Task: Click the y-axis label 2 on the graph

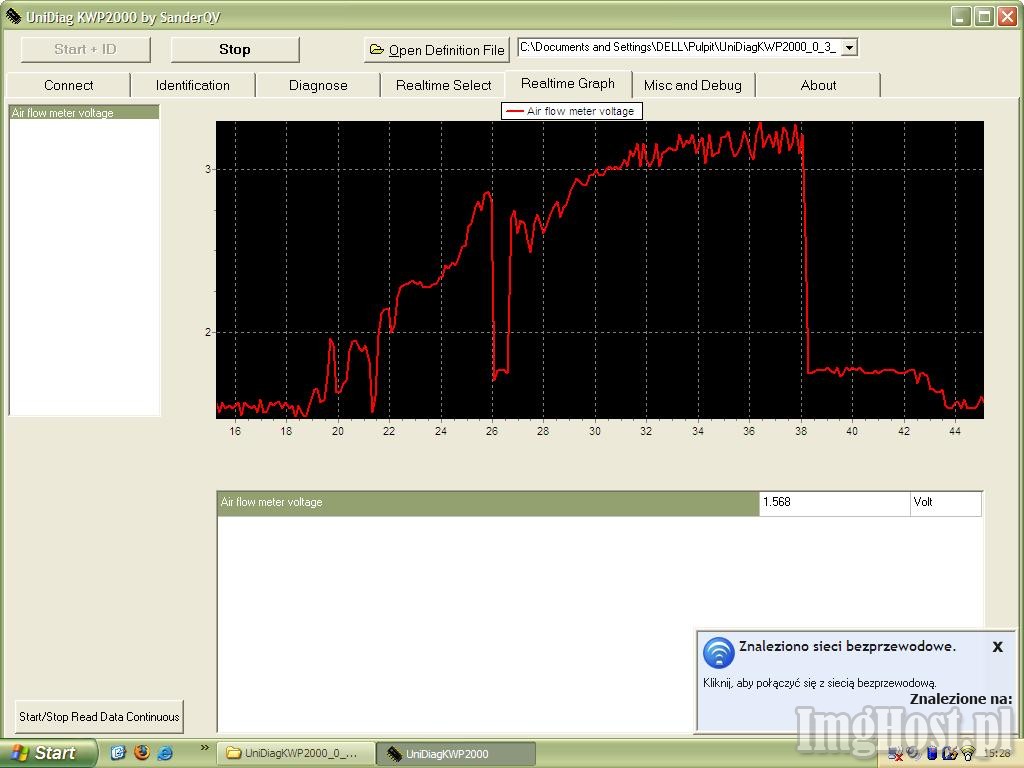Action: [x=208, y=332]
